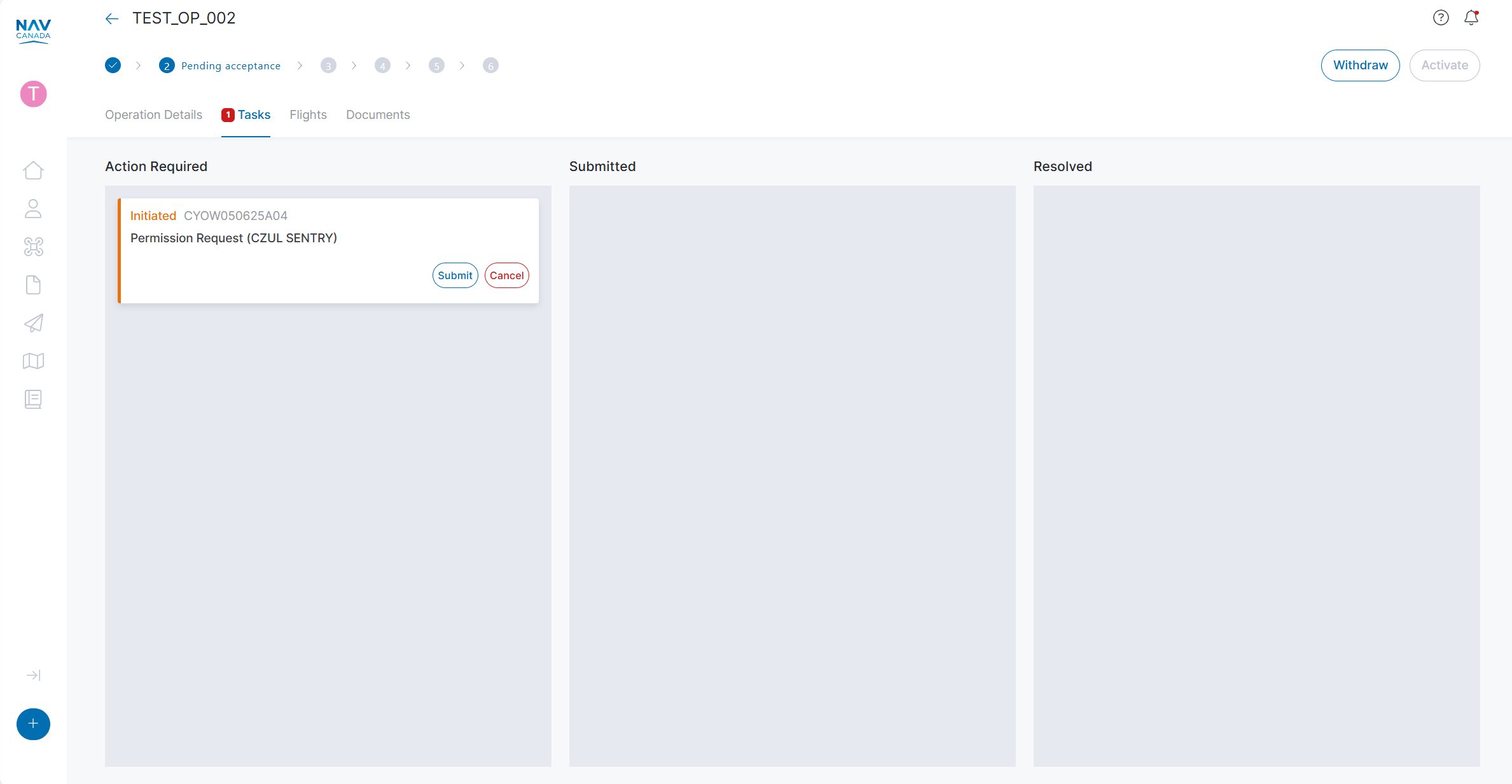Click the Action Required column heading
This screenshot has height=784, width=1512.
[x=156, y=167]
